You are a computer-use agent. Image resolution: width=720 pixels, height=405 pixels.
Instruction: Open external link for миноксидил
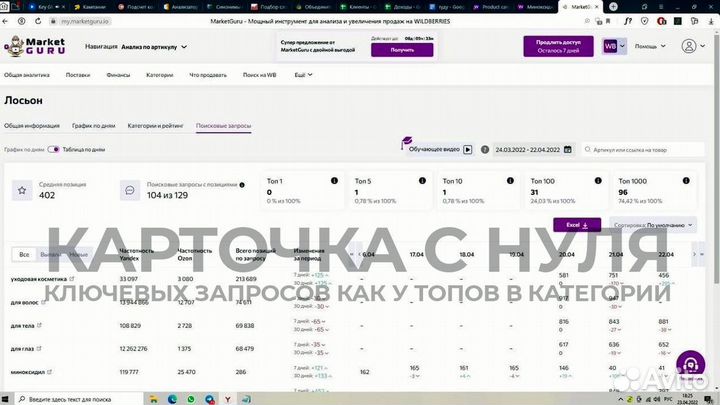click(x=49, y=372)
